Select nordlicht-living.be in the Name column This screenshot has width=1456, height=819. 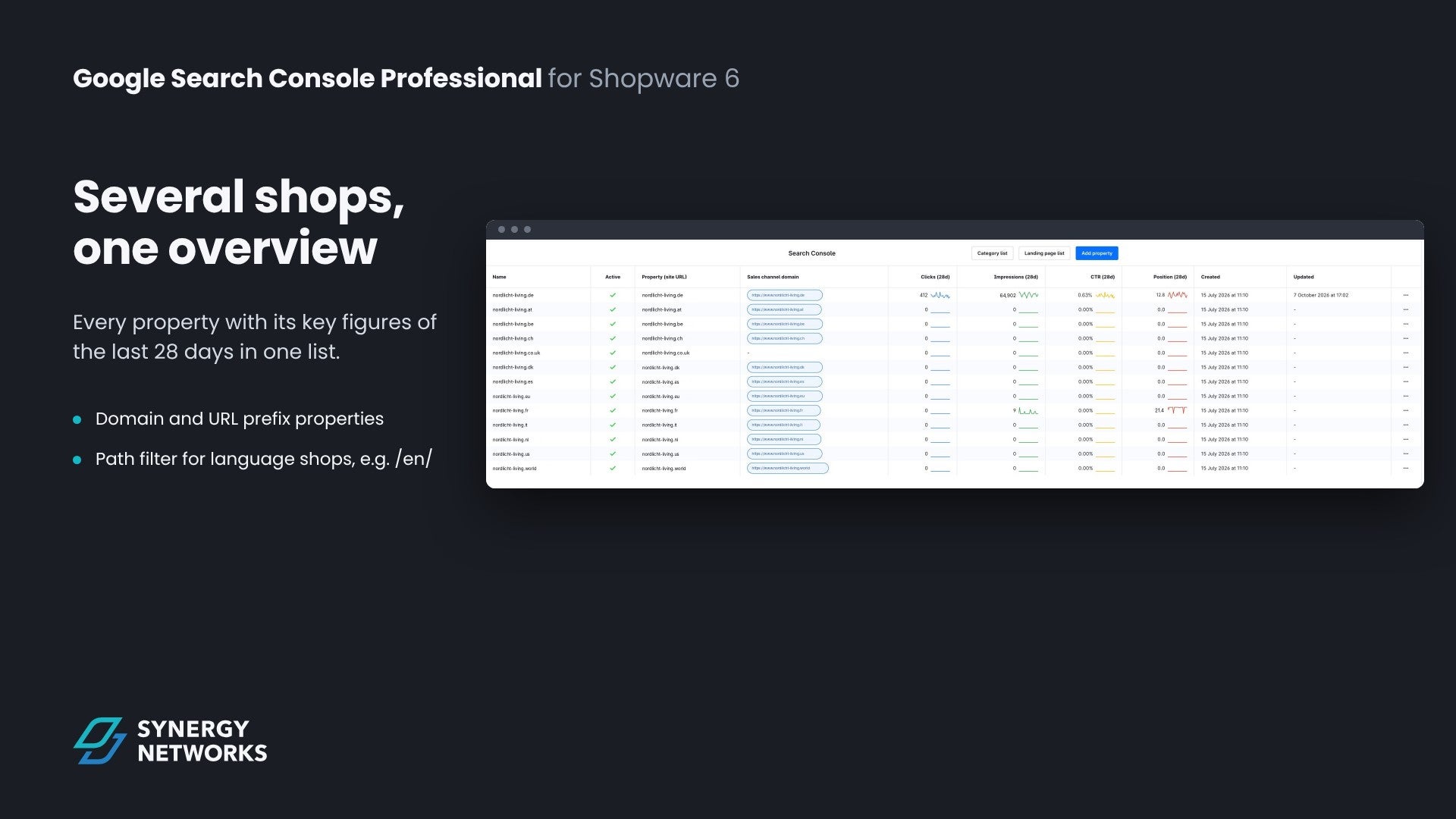[x=513, y=324]
